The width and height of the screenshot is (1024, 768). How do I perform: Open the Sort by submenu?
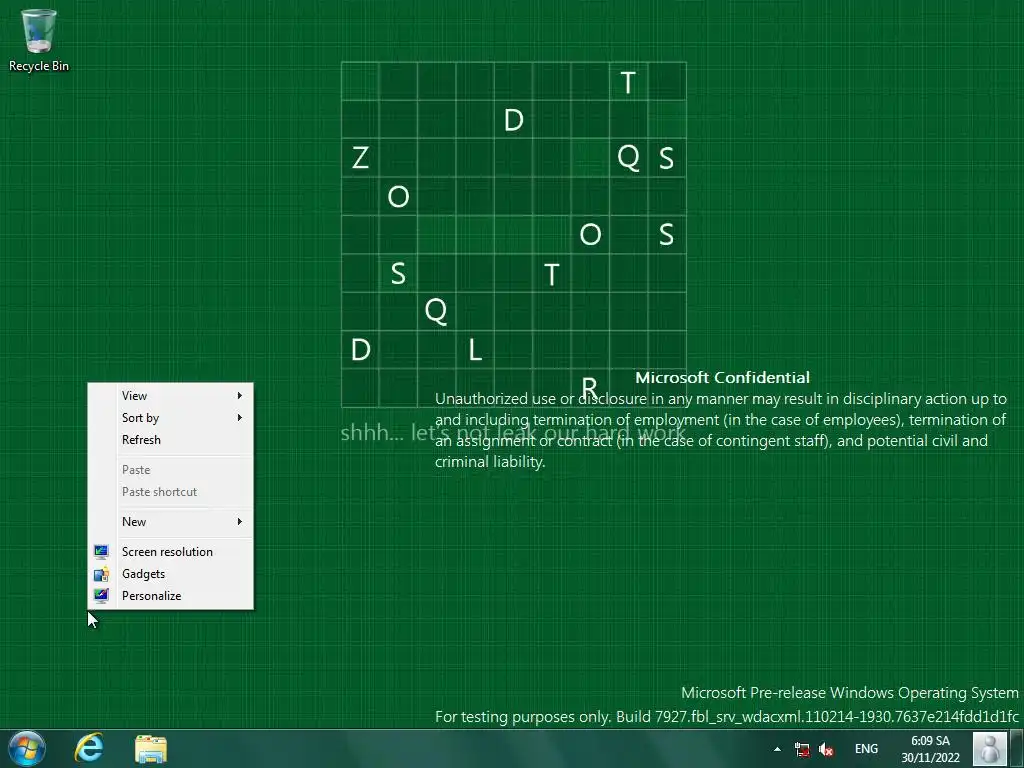(170, 418)
